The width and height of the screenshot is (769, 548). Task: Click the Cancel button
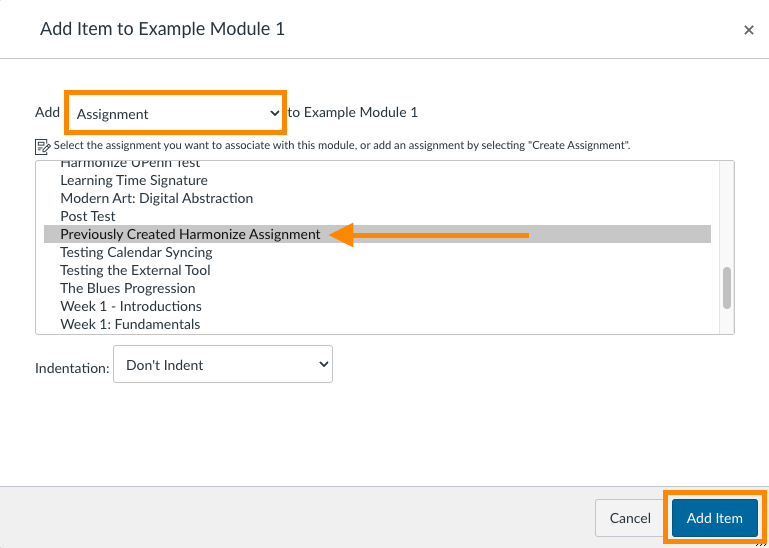pos(630,518)
